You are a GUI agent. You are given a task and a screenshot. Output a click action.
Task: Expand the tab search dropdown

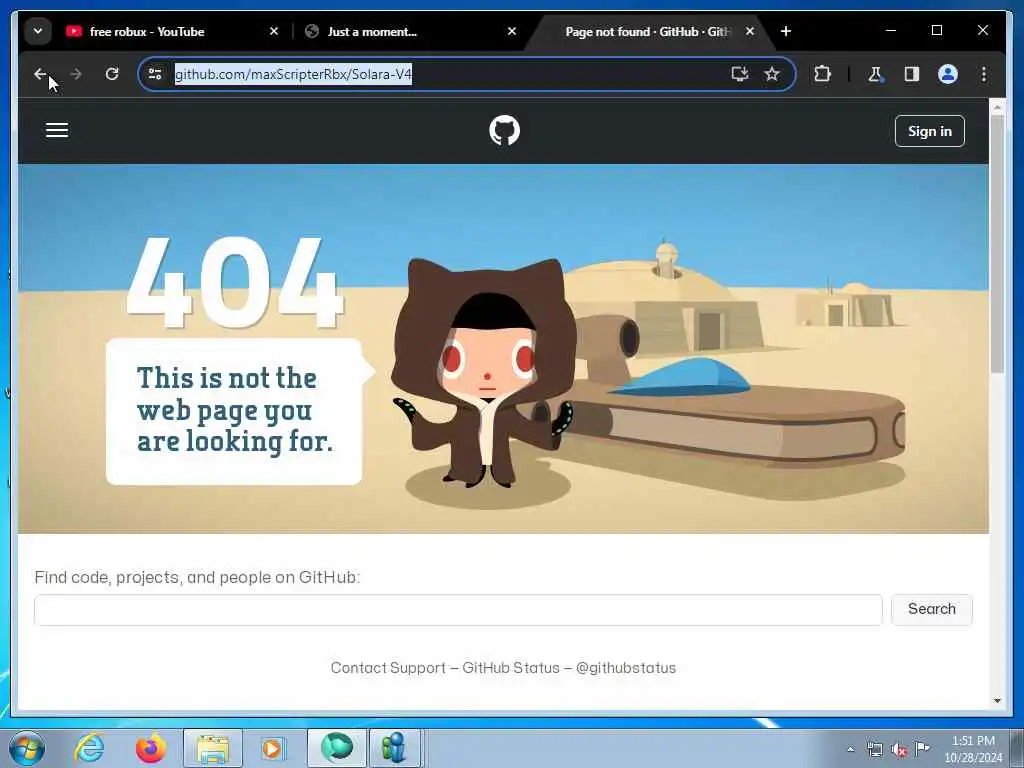click(x=38, y=31)
